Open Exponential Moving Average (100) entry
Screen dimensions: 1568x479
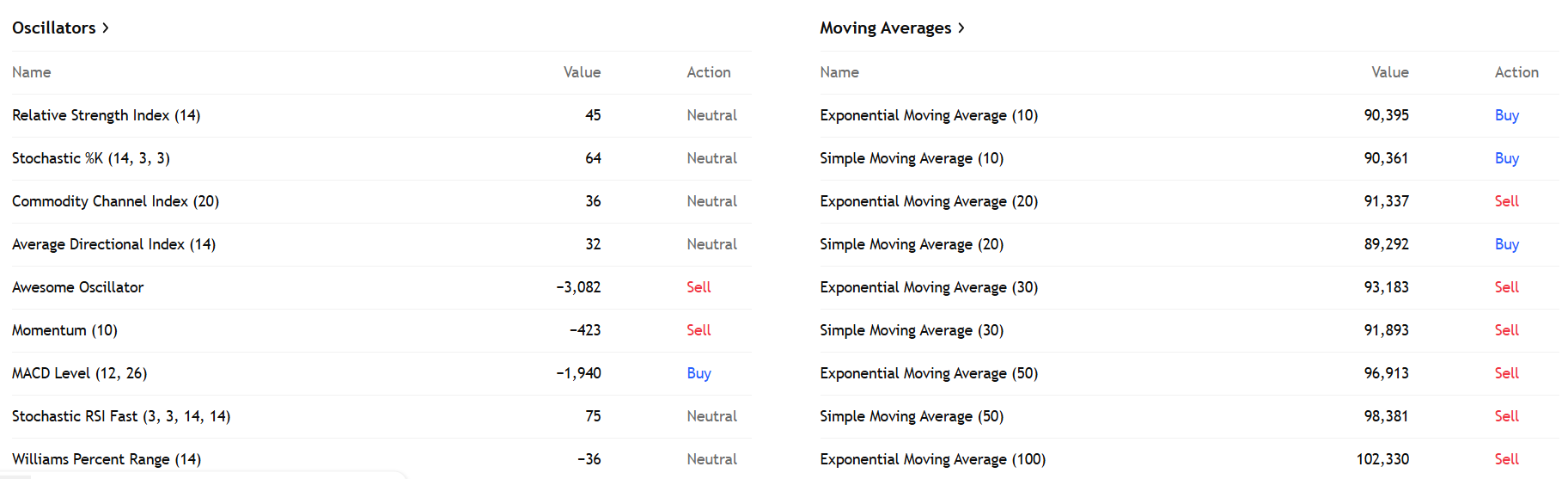(x=932, y=459)
